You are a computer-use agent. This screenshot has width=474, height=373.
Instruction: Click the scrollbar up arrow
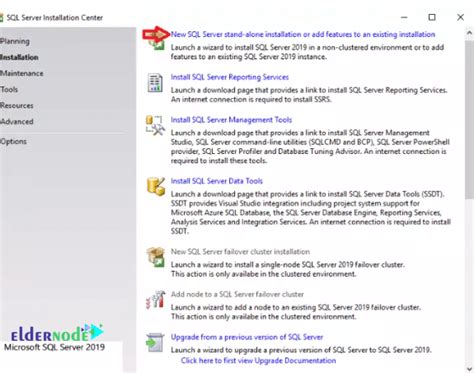469,33
